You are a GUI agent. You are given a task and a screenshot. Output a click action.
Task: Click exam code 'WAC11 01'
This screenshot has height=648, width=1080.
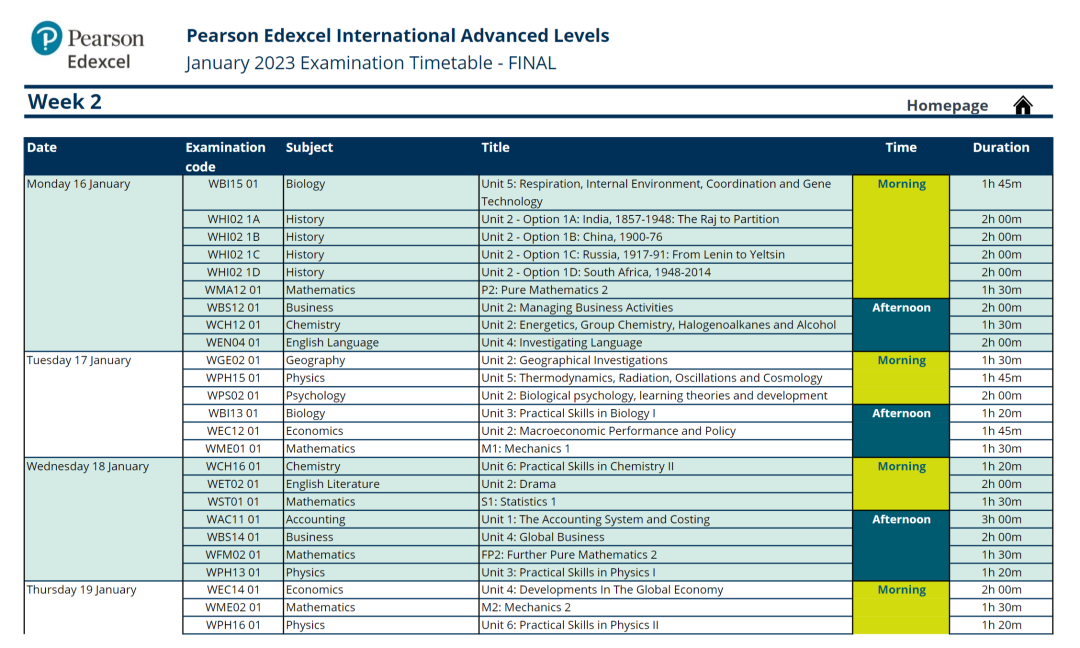(x=233, y=519)
